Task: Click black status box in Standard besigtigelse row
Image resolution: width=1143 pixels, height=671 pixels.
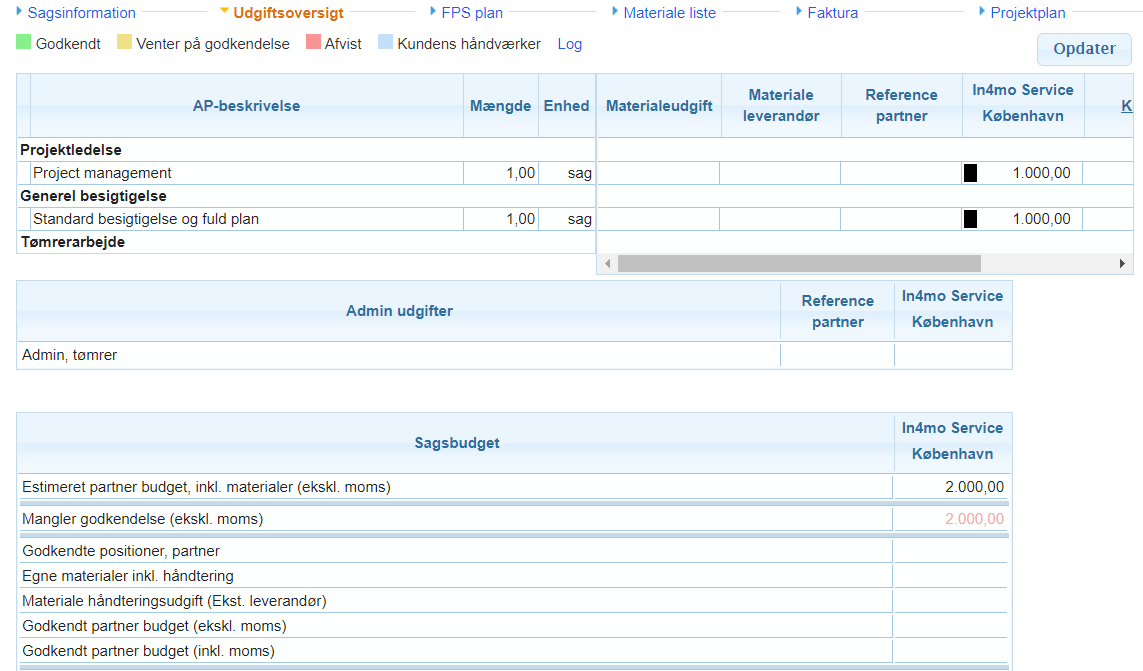Action: tap(970, 219)
